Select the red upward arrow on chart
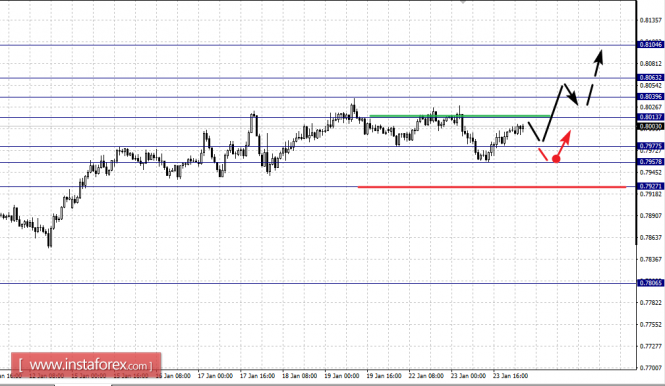665x386 pixels. pyautogui.click(x=564, y=143)
